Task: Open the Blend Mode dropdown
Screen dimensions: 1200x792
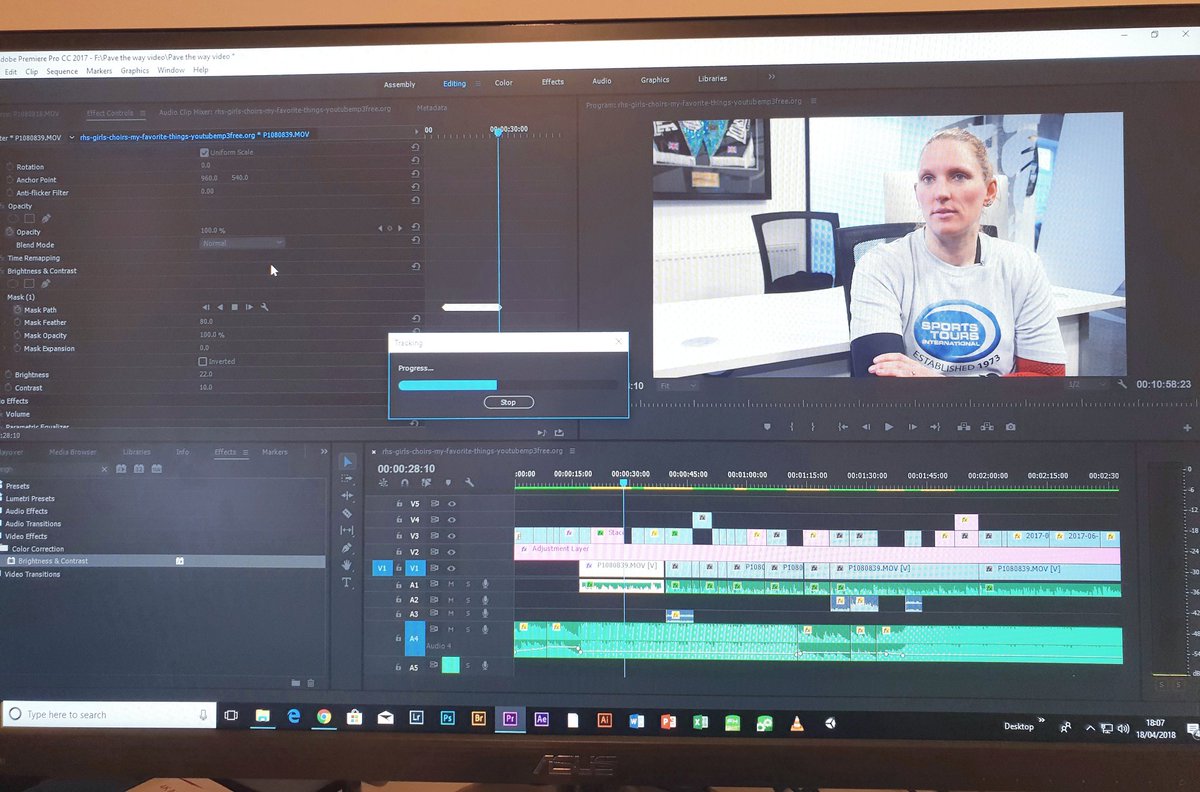Action: (x=243, y=243)
